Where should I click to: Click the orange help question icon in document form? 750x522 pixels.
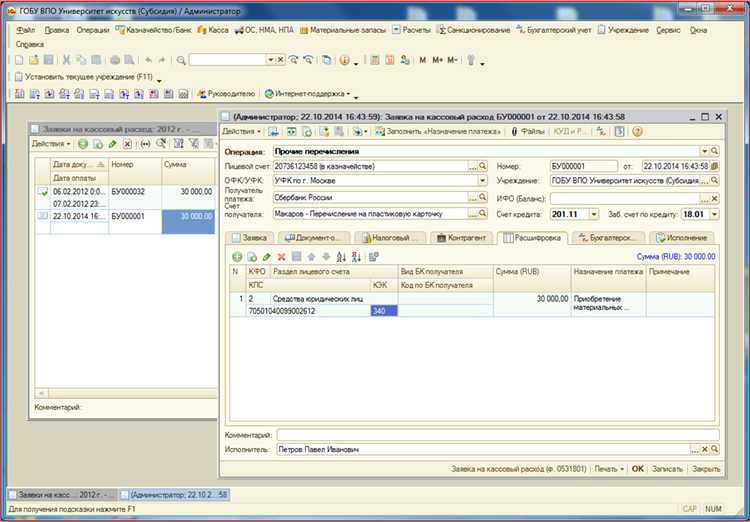pos(637,132)
